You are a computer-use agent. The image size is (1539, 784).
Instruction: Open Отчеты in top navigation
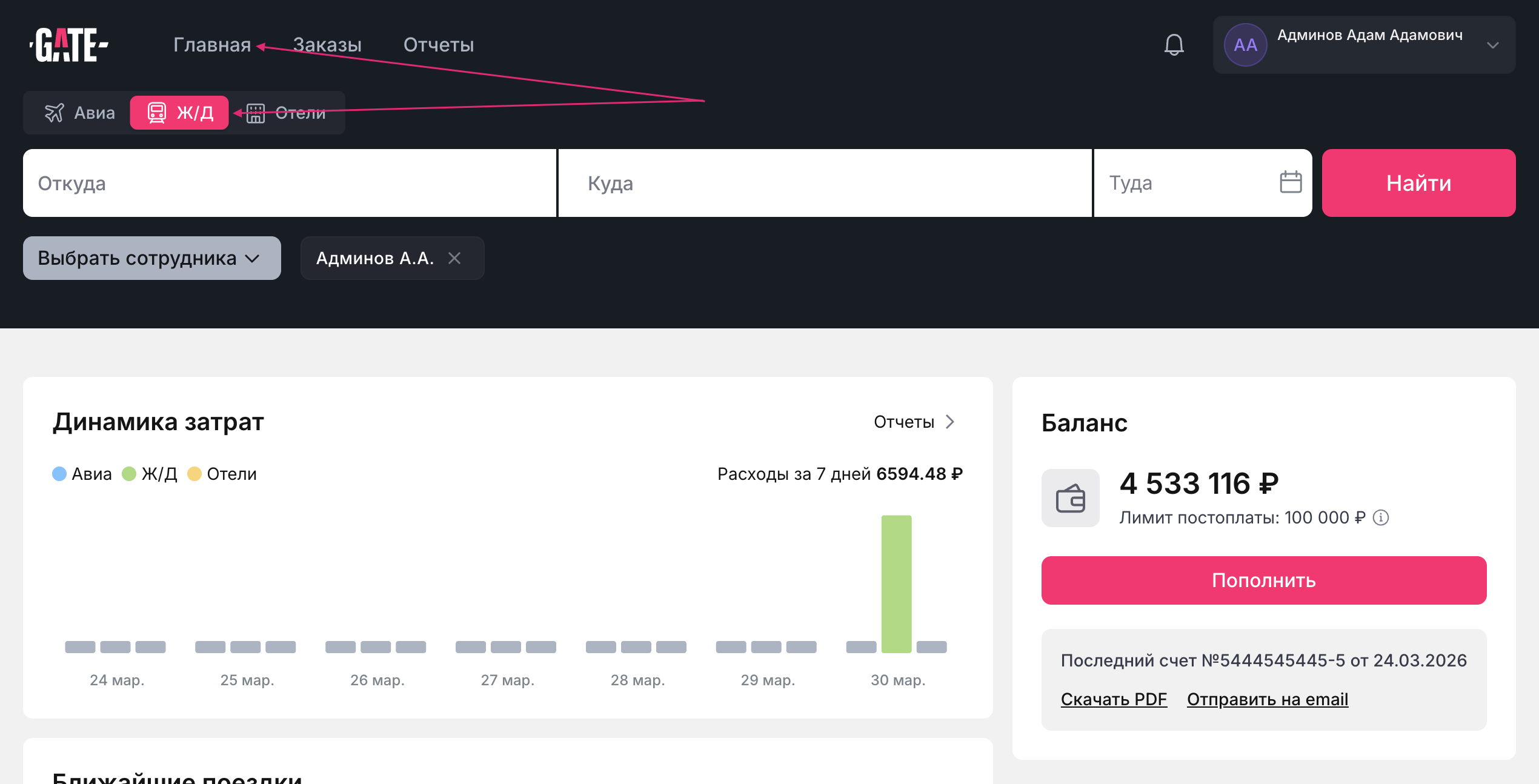pyautogui.click(x=439, y=45)
